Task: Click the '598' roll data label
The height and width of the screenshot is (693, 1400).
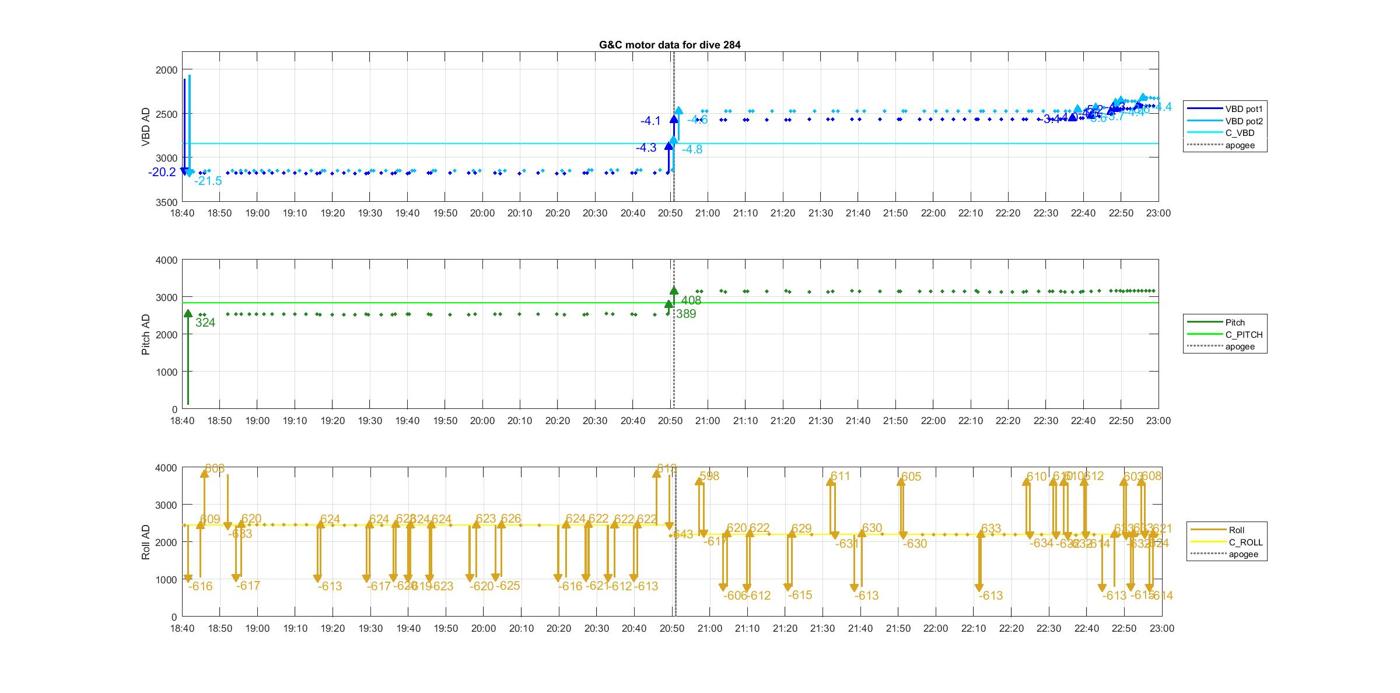Action: click(x=709, y=476)
